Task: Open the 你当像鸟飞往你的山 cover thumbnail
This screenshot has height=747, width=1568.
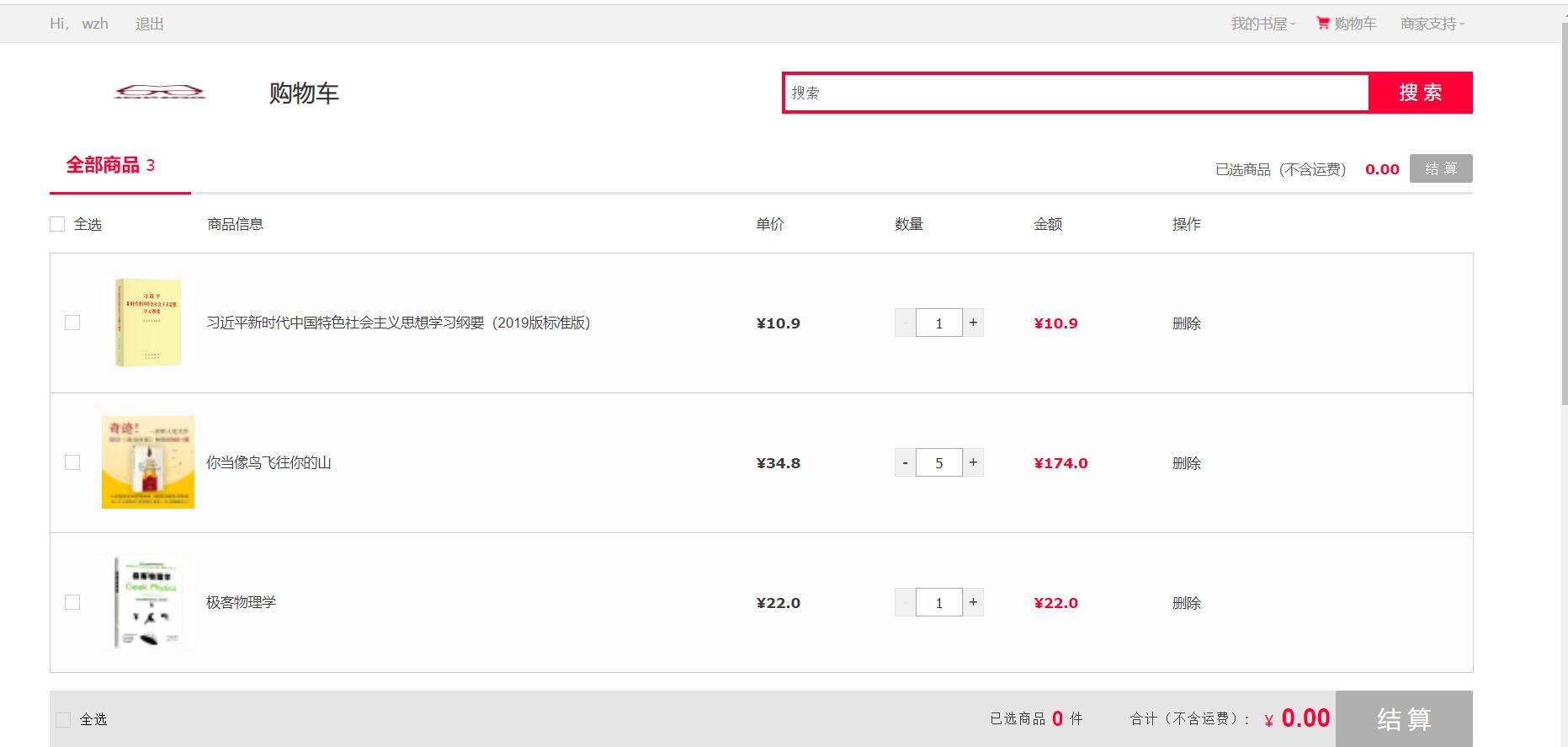Action: point(148,462)
